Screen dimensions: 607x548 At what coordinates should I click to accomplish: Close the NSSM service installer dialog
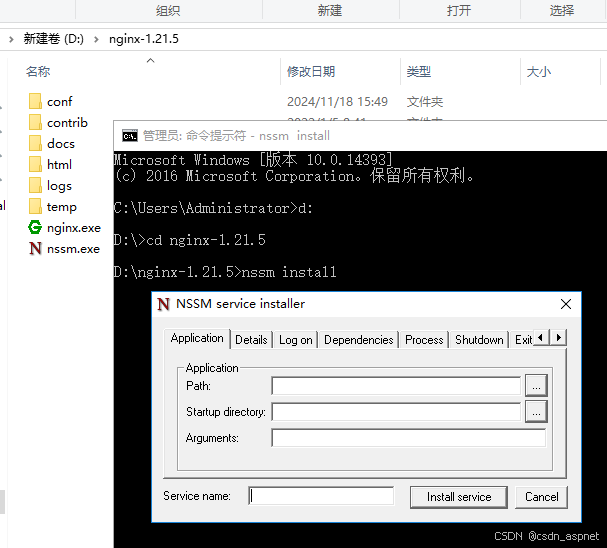pyautogui.click(x=566, y=304)
